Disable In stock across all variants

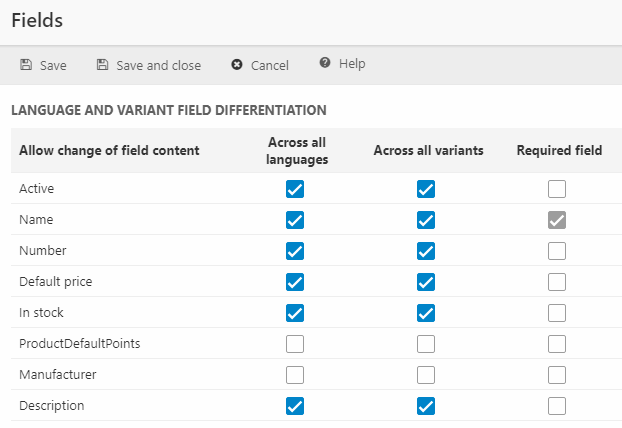(426, 313)
